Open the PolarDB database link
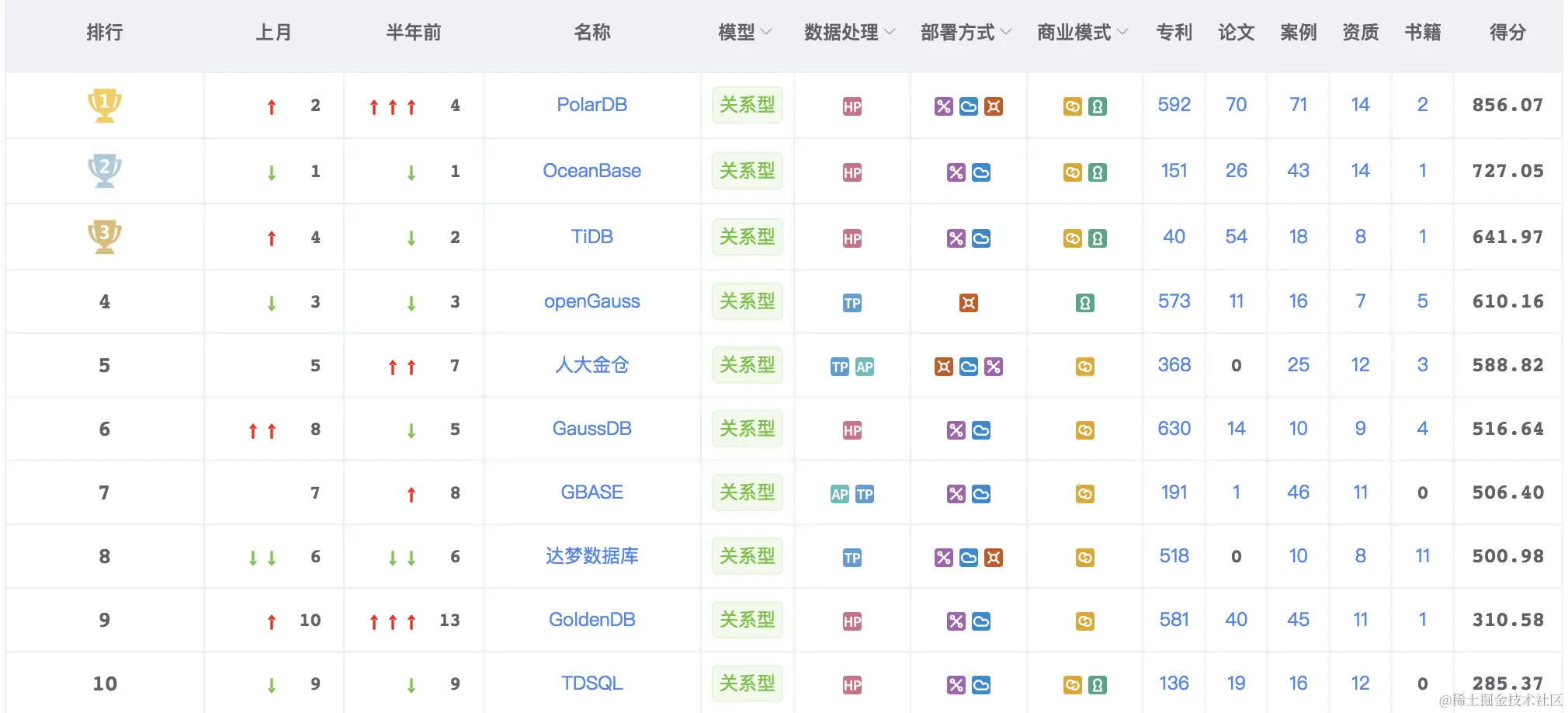The image size is (1568, 713). coord(592,105)
